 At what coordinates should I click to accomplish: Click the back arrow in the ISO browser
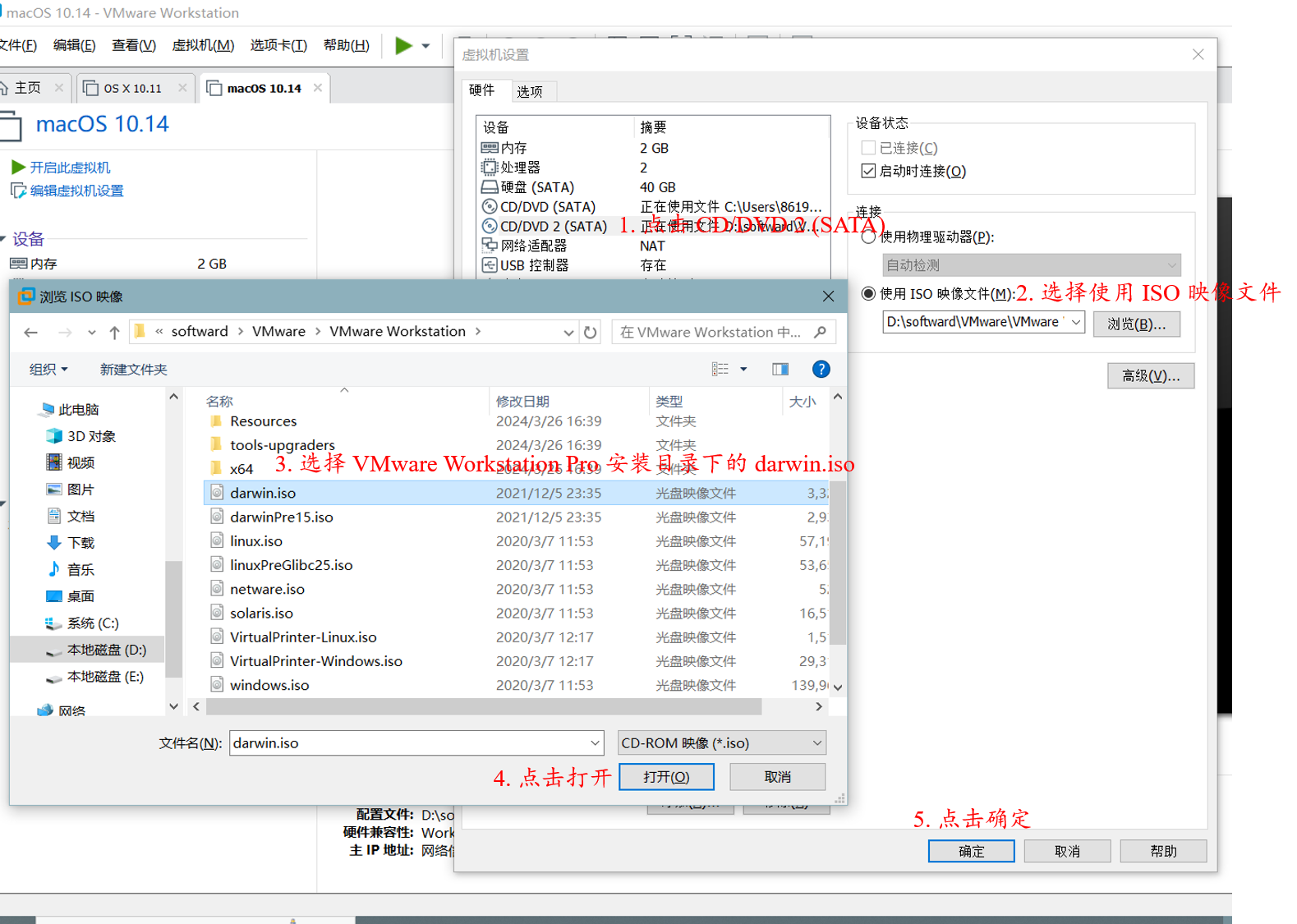pyautogui.click(x=30, y=333)
